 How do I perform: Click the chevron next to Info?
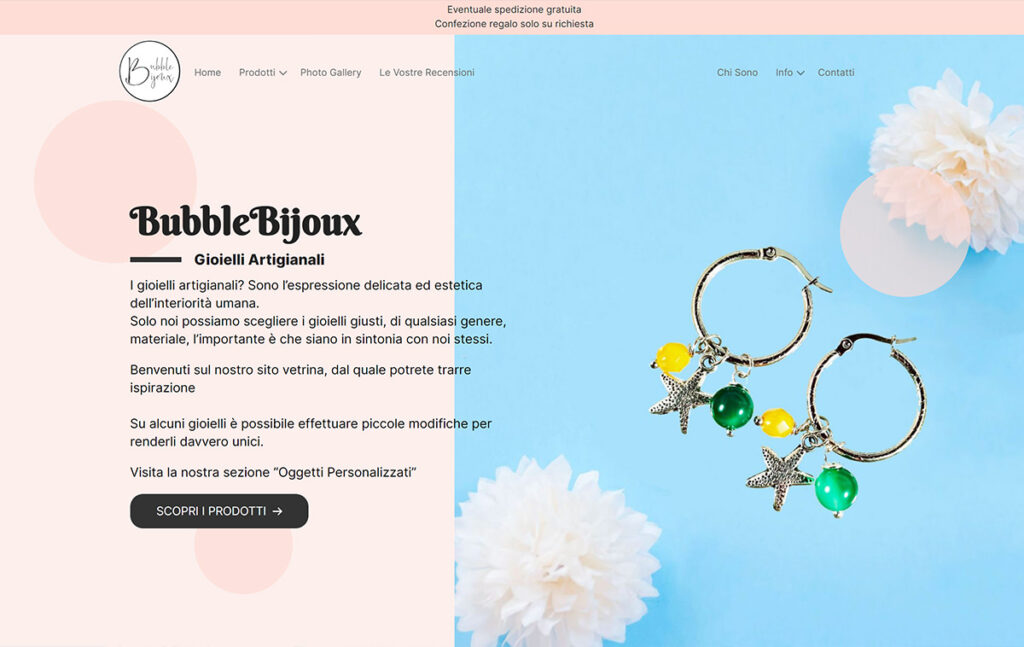tap(801, 73)
